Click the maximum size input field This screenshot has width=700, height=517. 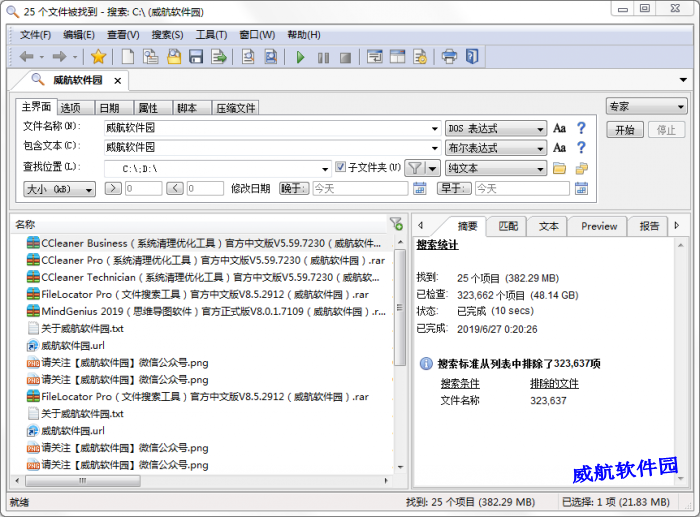[x=205, y=188]
